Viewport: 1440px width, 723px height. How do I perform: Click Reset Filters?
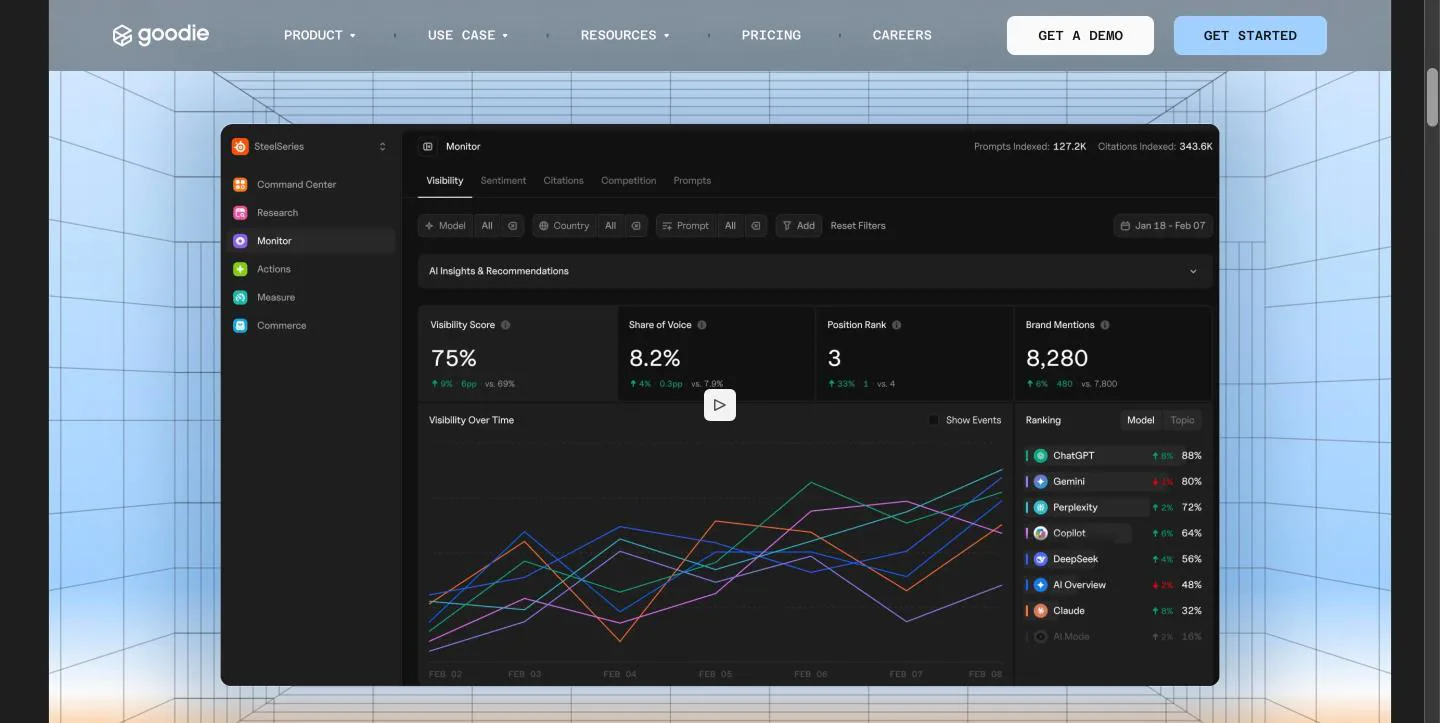pos(858,226)
